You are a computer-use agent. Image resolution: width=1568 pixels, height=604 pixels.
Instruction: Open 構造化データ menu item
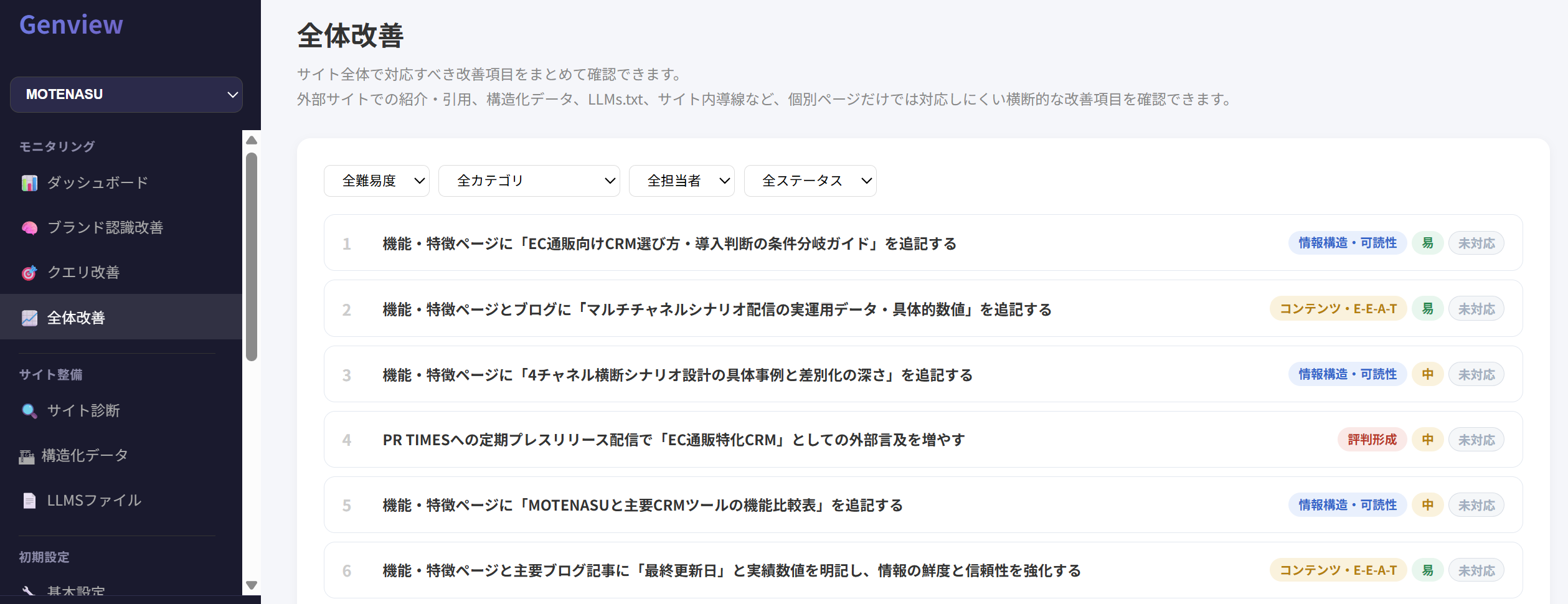121,456
